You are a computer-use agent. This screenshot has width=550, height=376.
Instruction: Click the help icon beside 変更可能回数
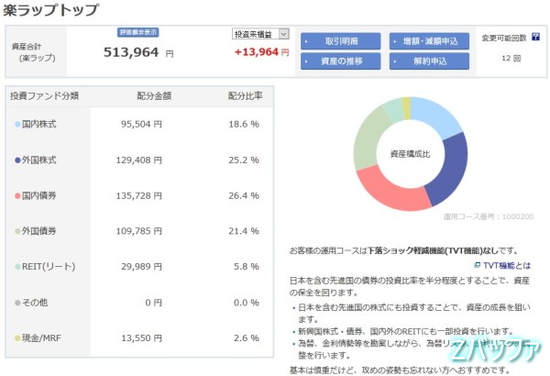pyautogui.click(x=536, y=37)
